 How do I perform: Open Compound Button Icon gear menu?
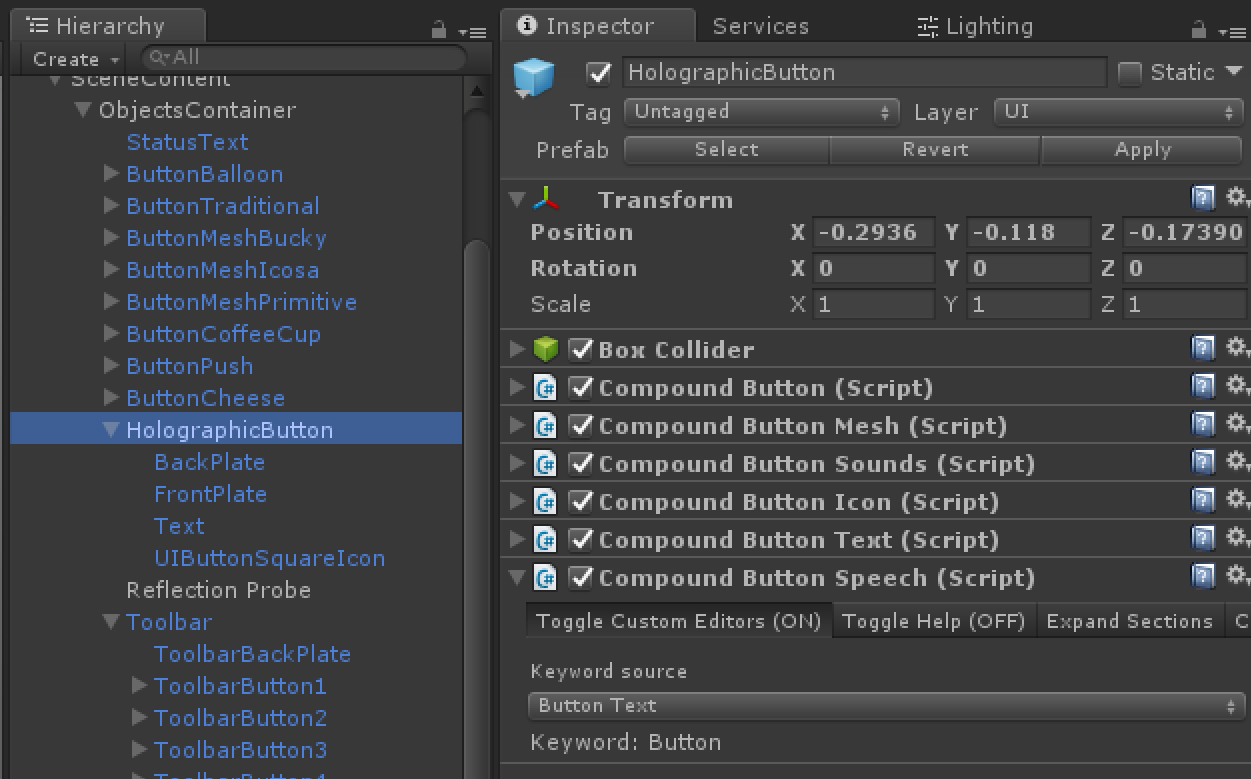tap(1237, 499)
